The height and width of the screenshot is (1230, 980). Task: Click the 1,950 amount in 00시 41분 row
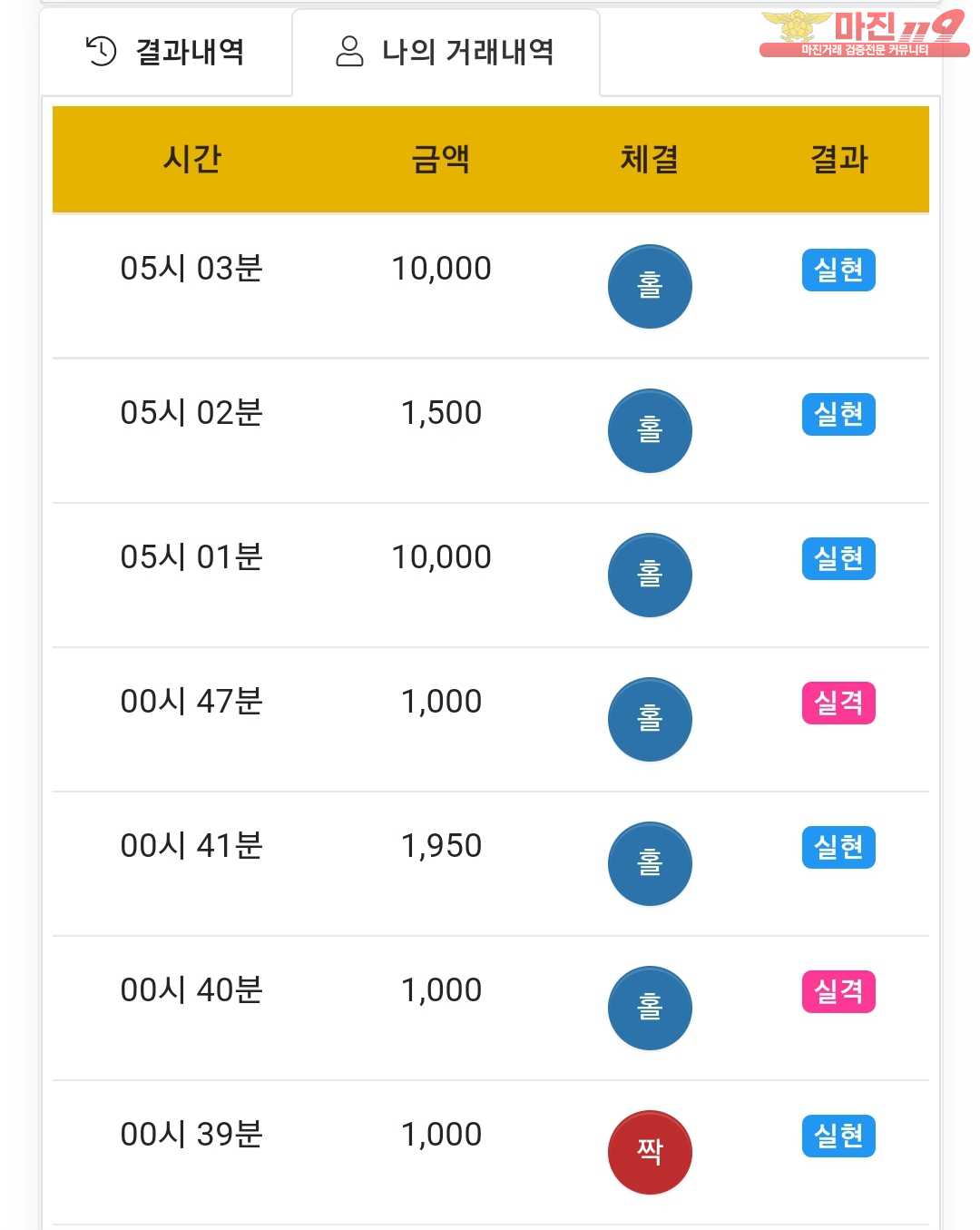pos(441,846)
